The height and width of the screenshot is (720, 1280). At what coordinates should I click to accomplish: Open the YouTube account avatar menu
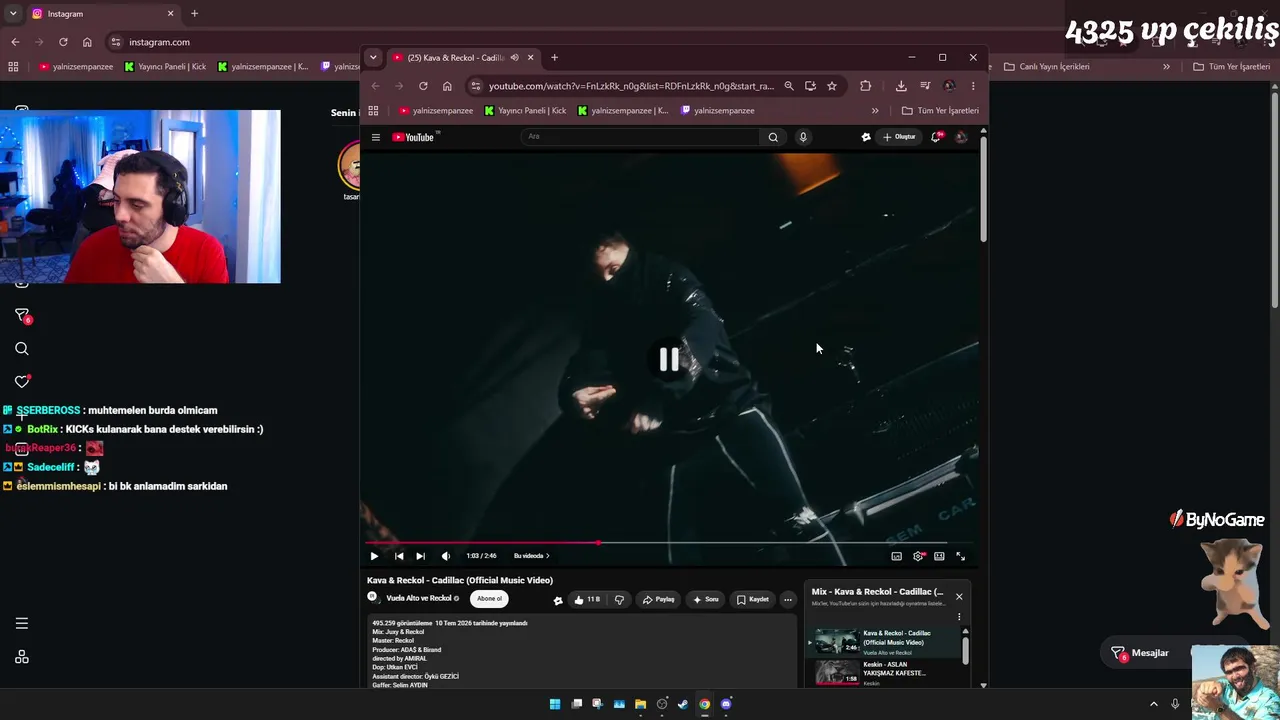click(961, 137)
